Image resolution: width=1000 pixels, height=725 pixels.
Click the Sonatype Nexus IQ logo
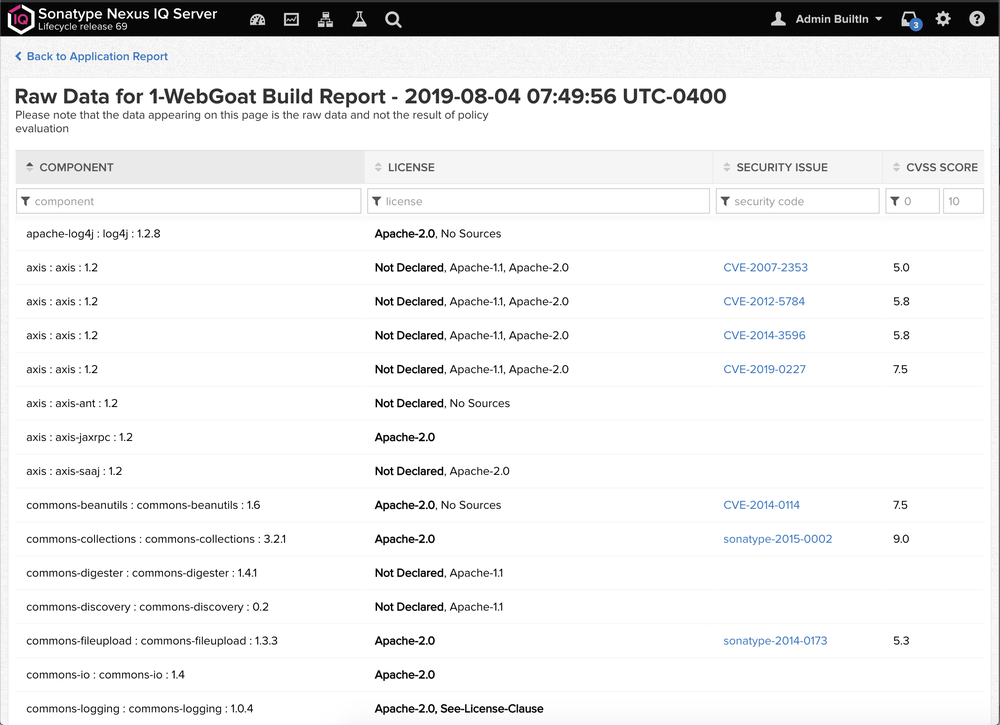point(20,18)
